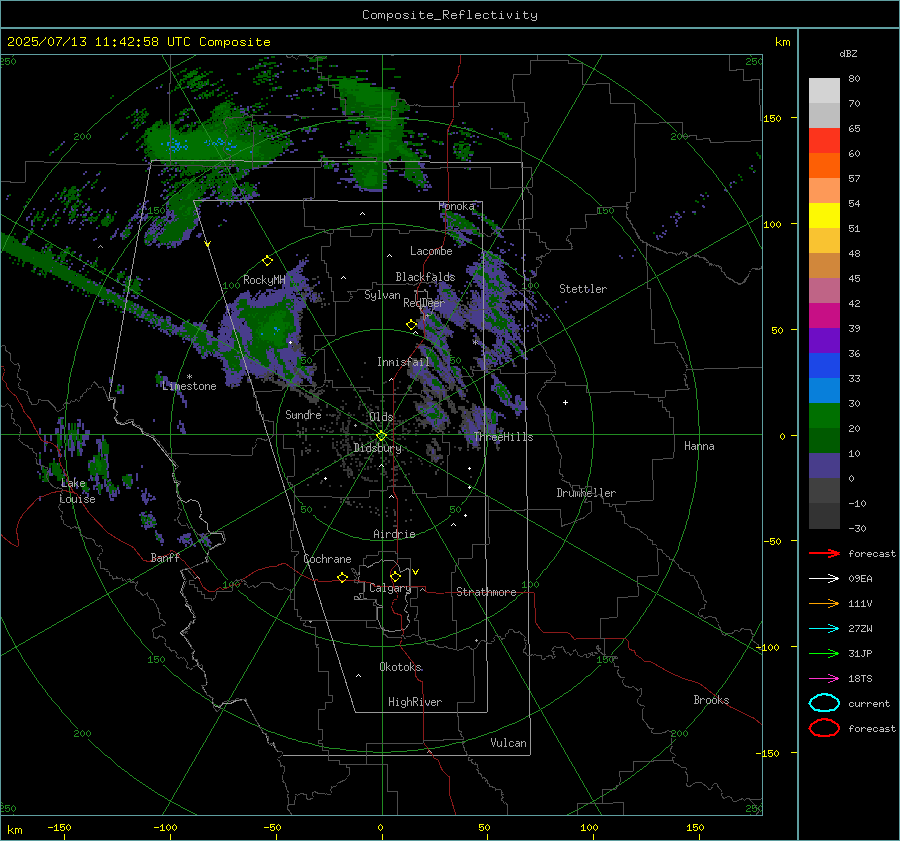Click the Blackfalds label
Screen dimensions: 900x841
425,277
